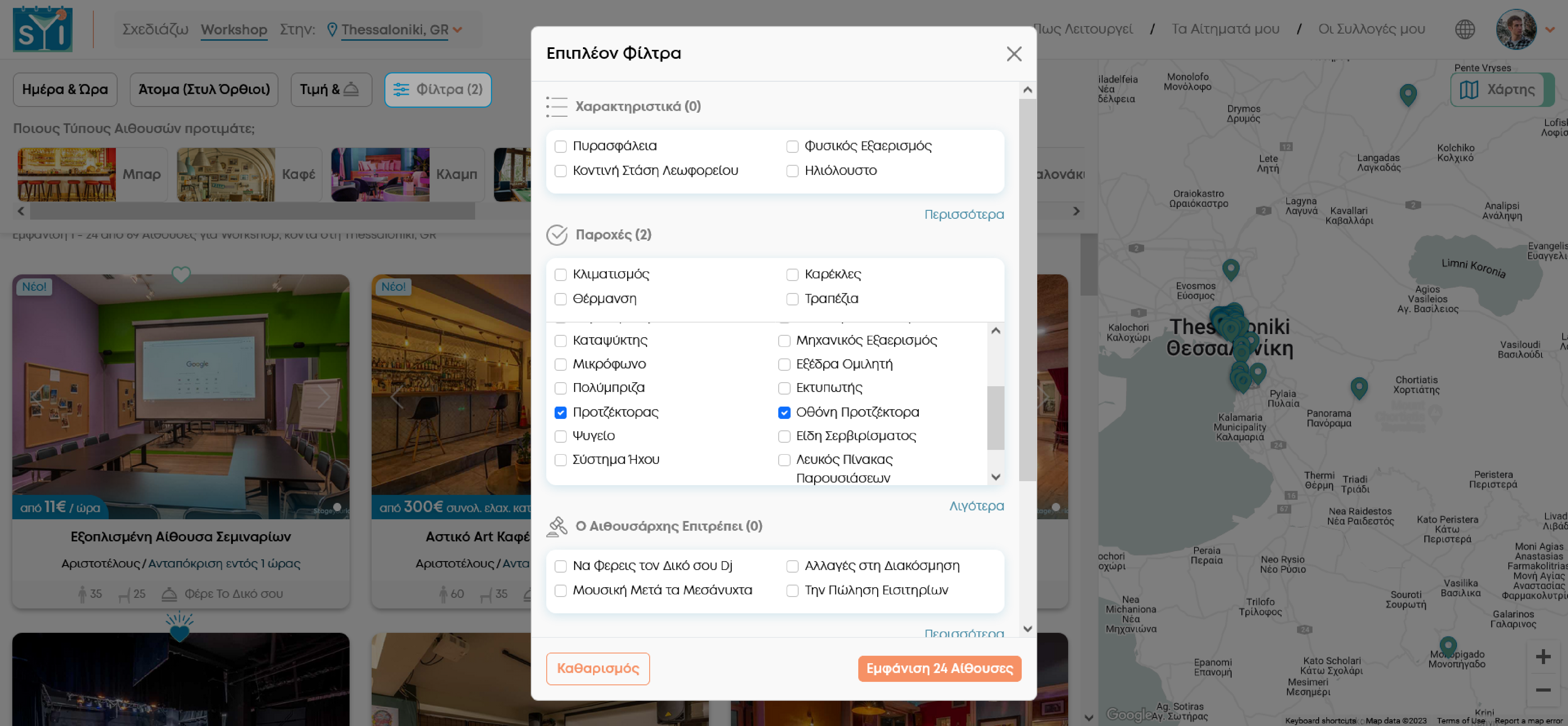Check the Πυρασφάλεια checkbox
The image size is (1568, 726).
pyautogui.click(x=561, y=146)
